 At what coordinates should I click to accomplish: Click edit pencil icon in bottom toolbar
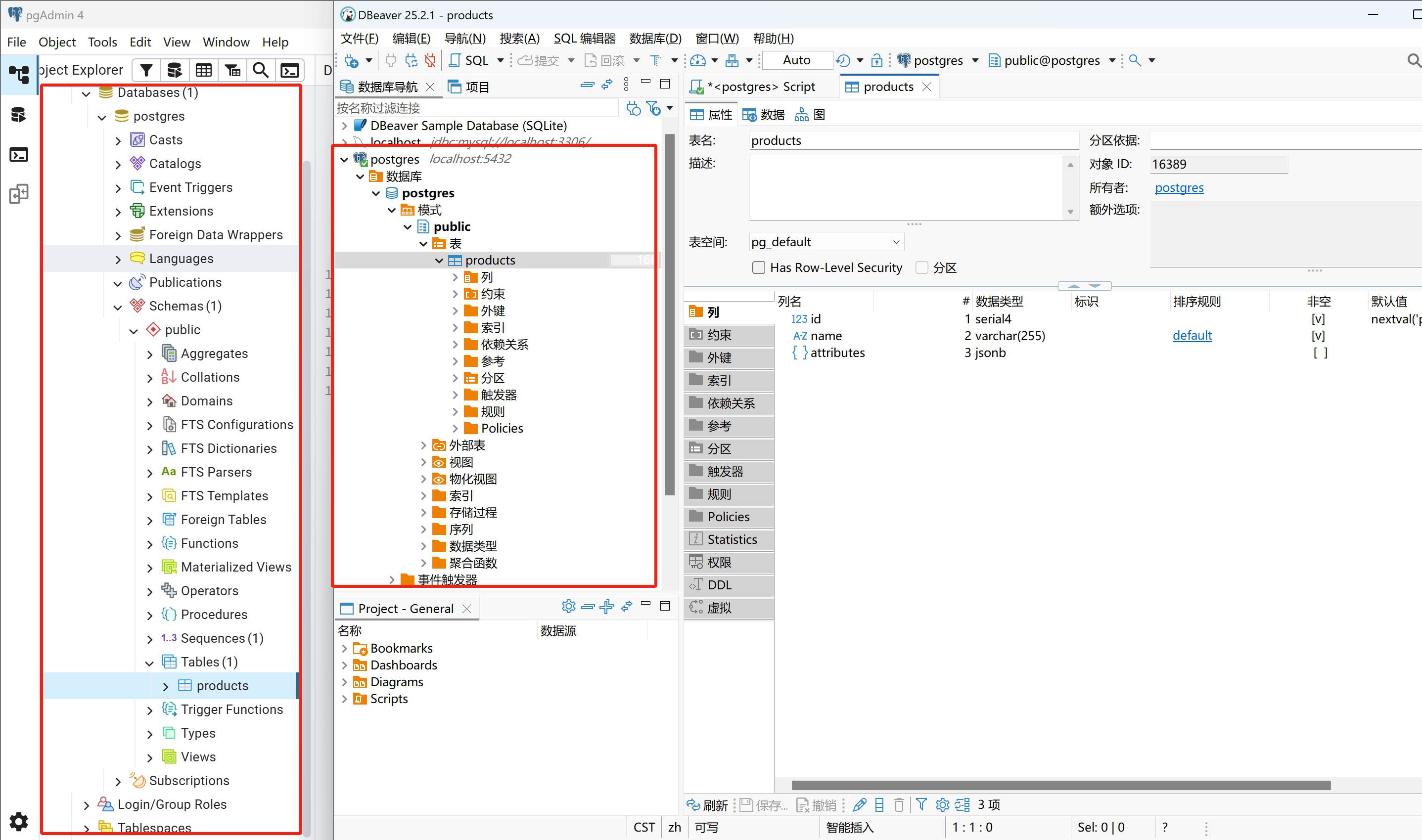859,804
